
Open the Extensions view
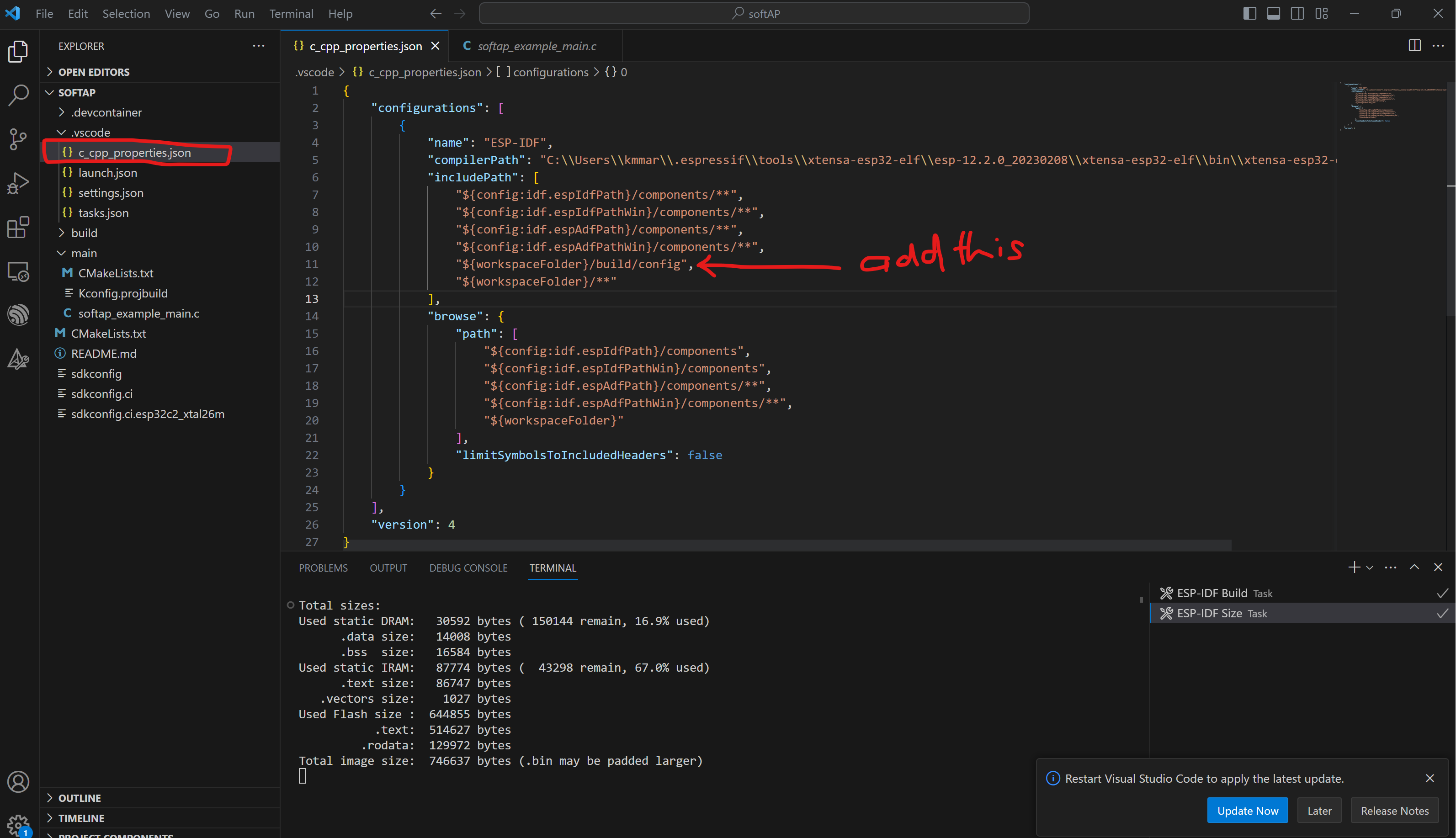pos(18,228)
